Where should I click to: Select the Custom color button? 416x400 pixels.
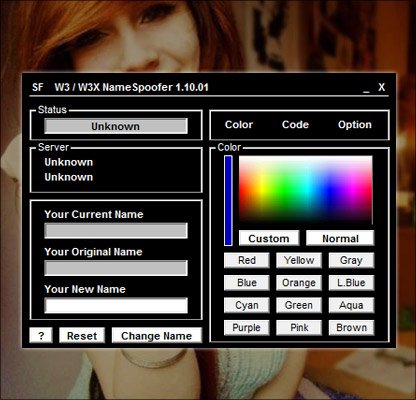click(269, 238)
